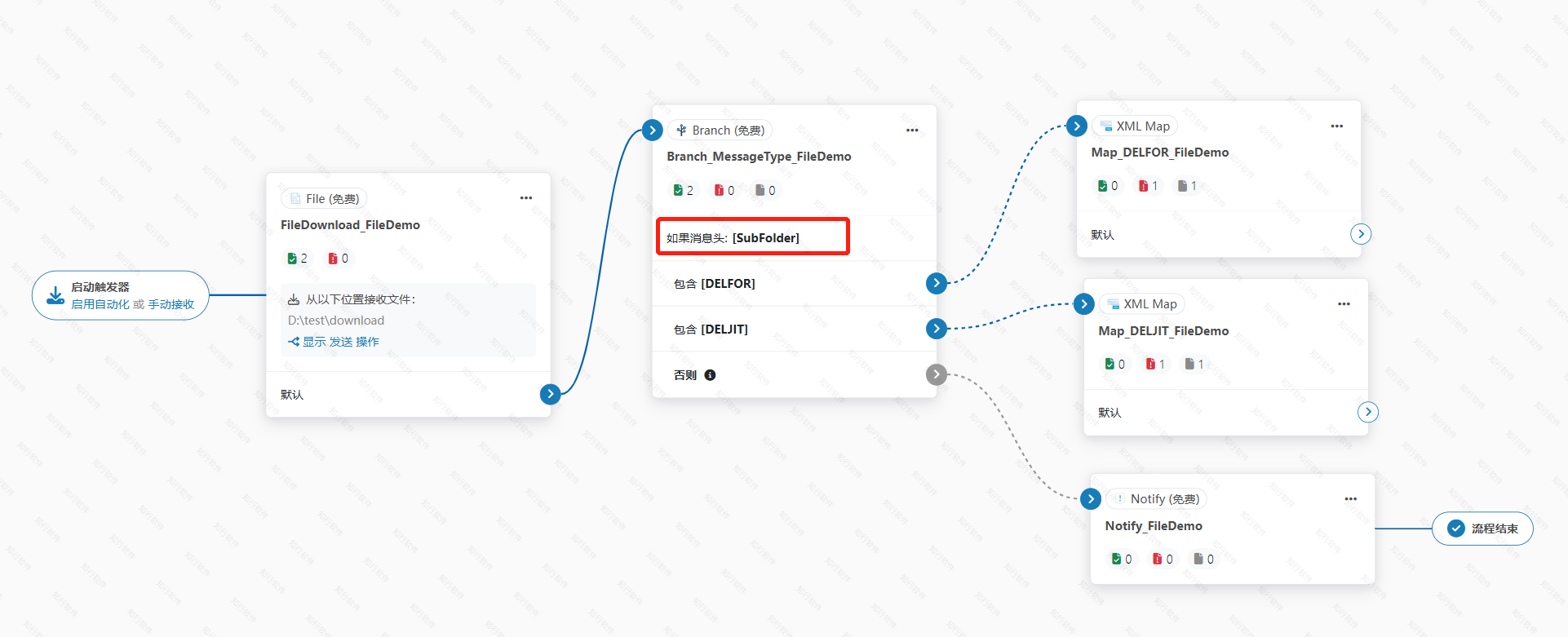Click the FileDownload_FileDemo default output arrow

click(551, 394)
